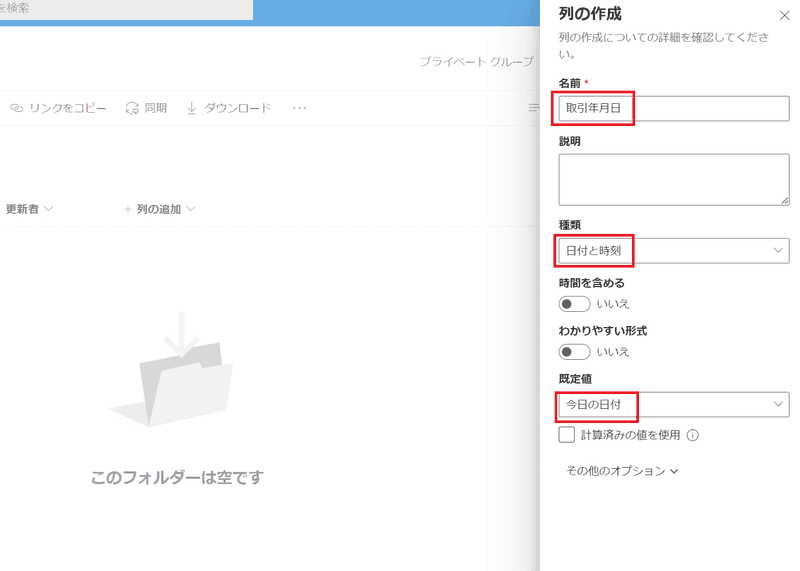Viewport: 800px width, 571px height.
Task: Open the 既定値 dropdown showing 今日の日付
Action: 673,404
